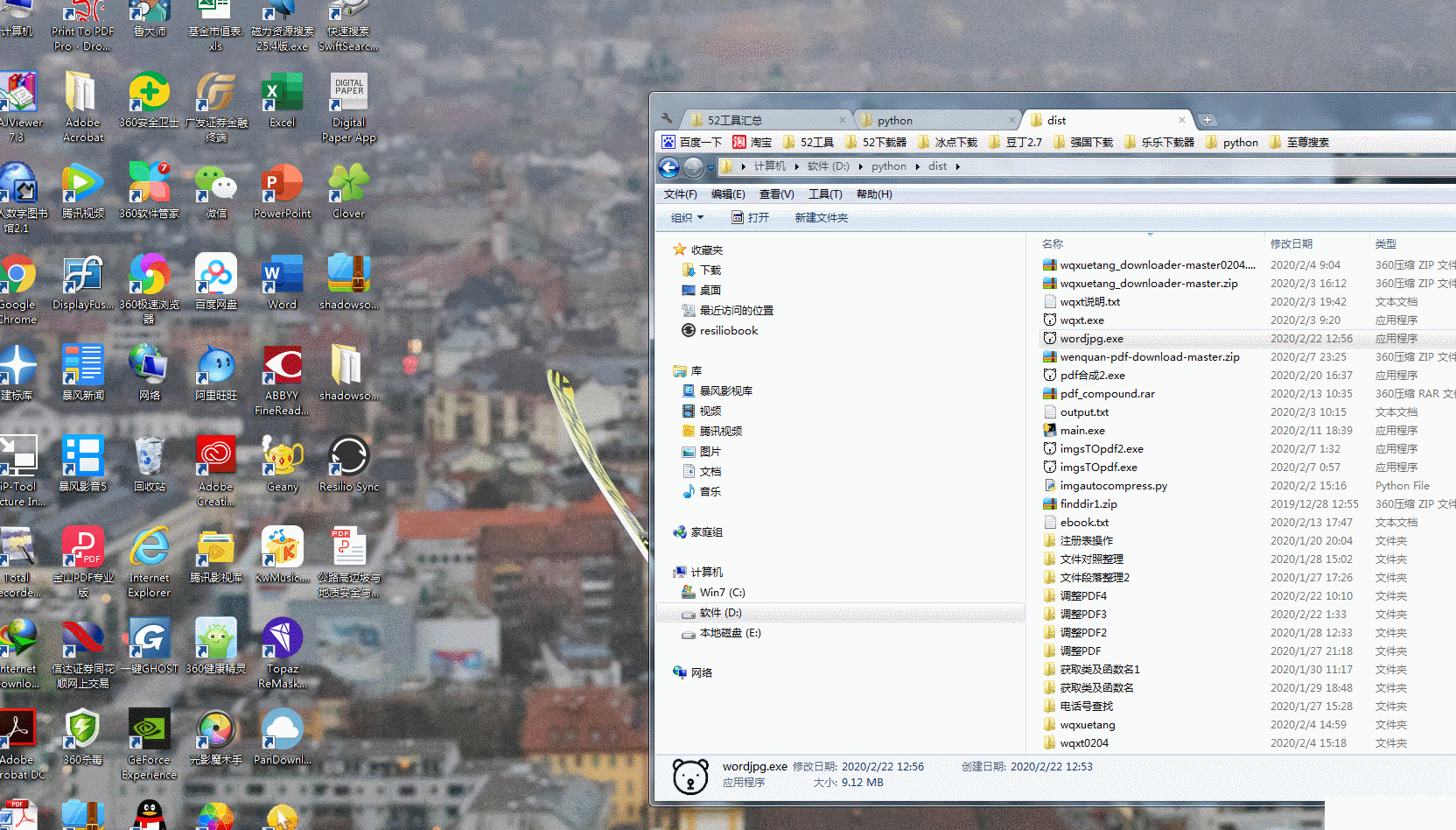Viewport: 1456px width, 830px height.
Task: Launch 微信 (WeChat) desktop icon
Action: click(215, 191)
